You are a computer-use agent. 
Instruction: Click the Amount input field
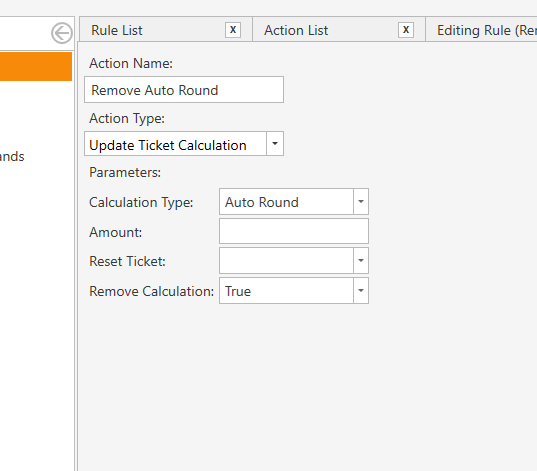[x=294, y=231]
